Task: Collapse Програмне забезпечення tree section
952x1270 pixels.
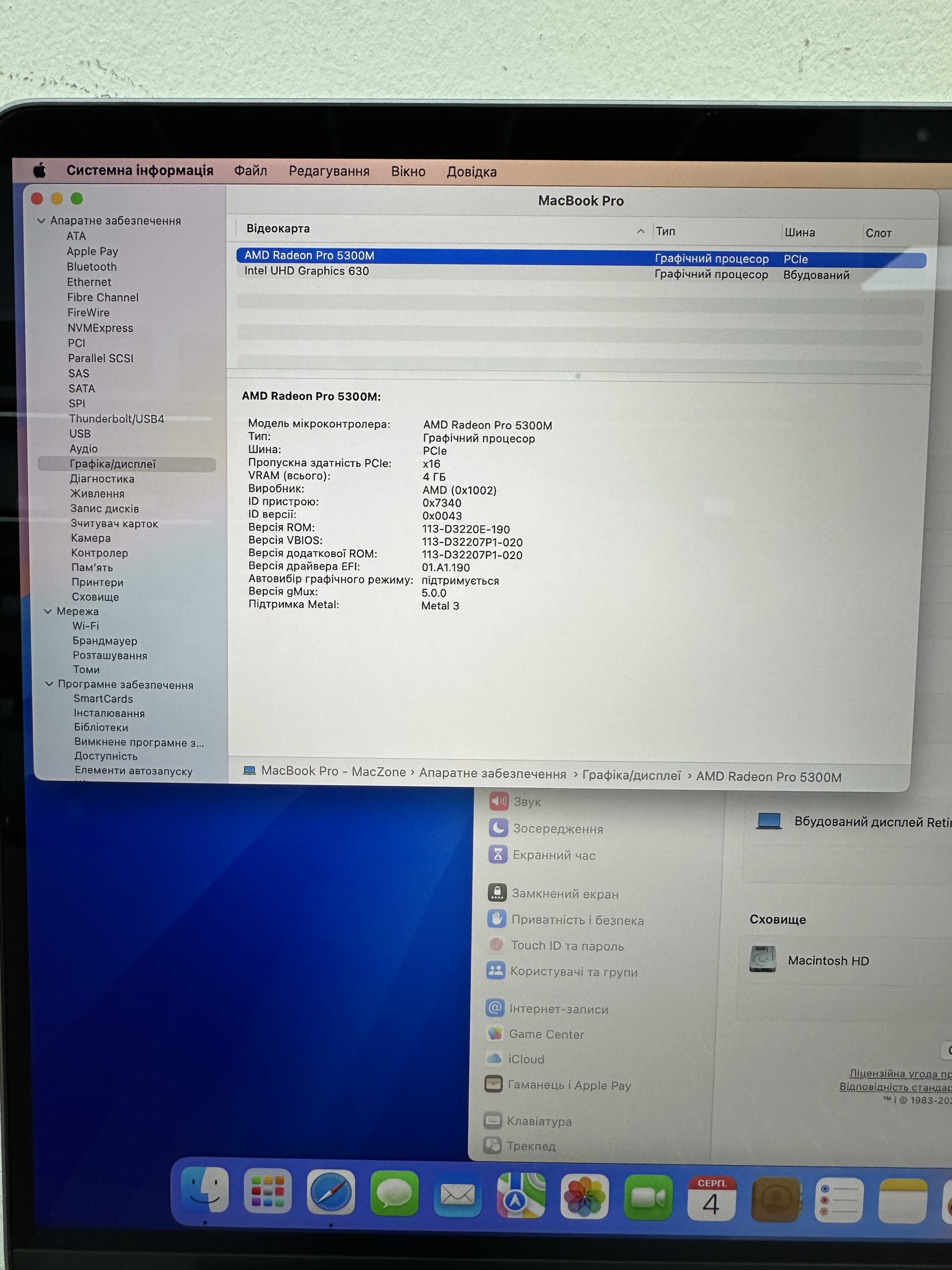Action: (x=50, y=684)
